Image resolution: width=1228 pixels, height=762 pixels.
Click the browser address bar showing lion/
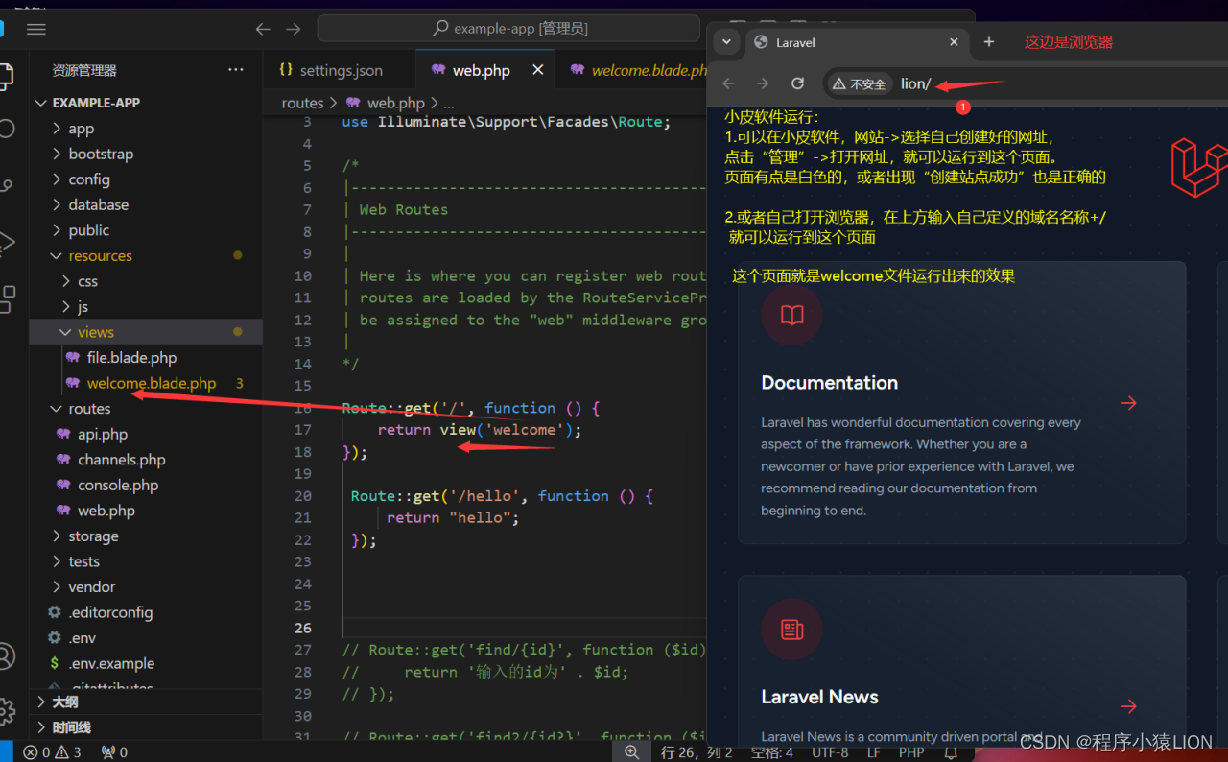click(917, 83)
